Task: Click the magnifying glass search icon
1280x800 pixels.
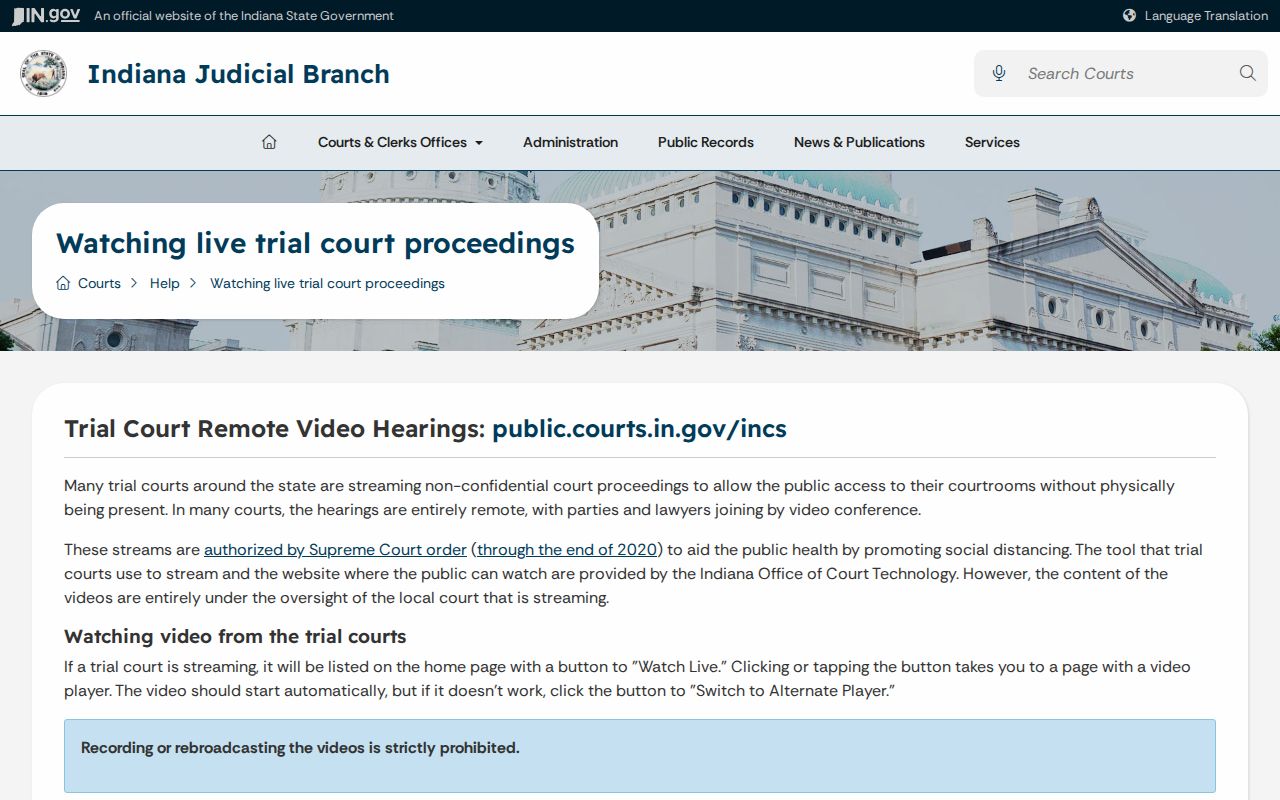Action: 1247,73
